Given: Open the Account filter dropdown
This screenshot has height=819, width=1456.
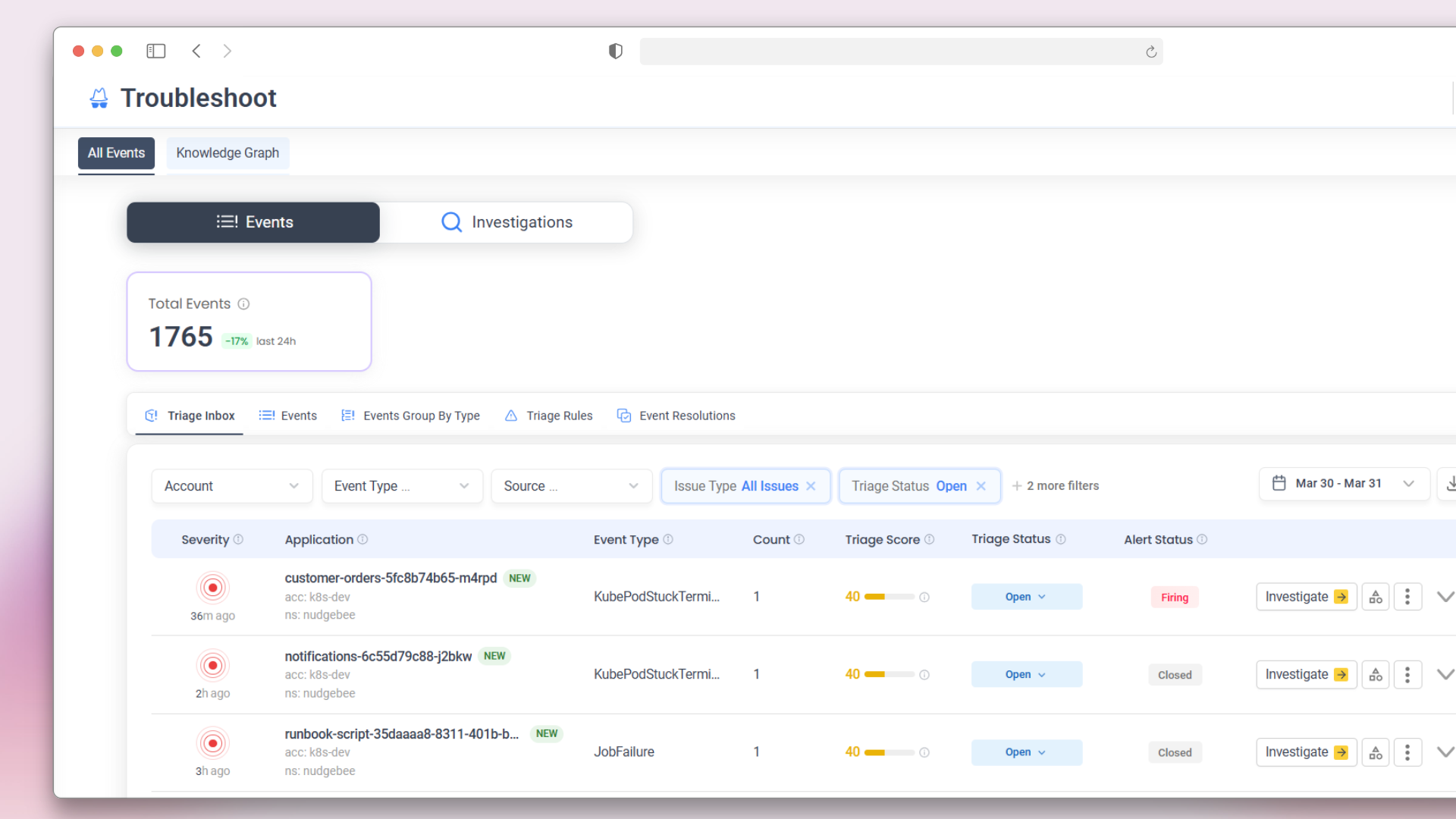Looking at the screenshot, I should [231, 486].
